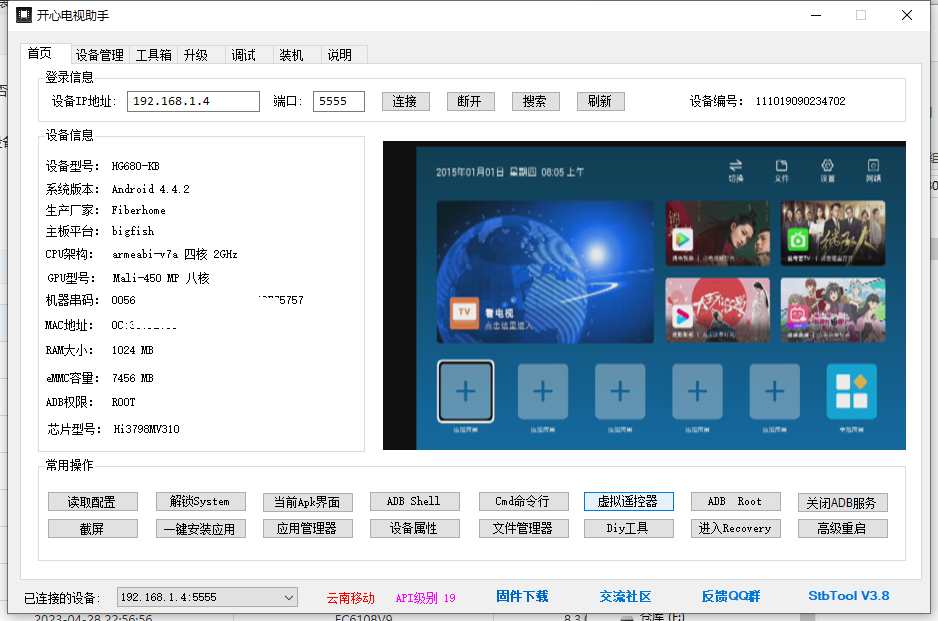This screenshot has height=621, width=938.
Task: Click the 进入Recovery button
Action: [x=736, y=528]
